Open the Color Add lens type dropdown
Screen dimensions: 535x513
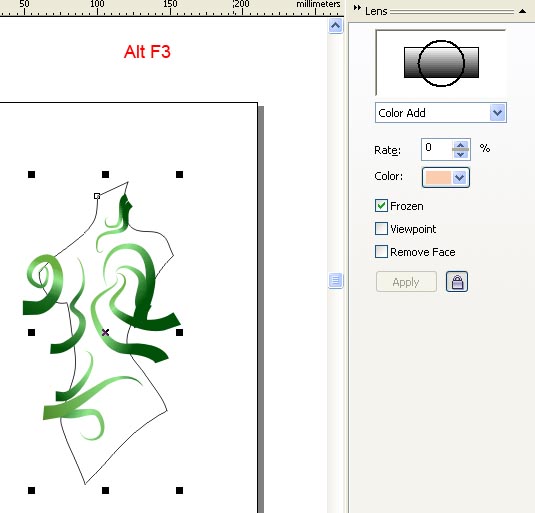point(497,113)
